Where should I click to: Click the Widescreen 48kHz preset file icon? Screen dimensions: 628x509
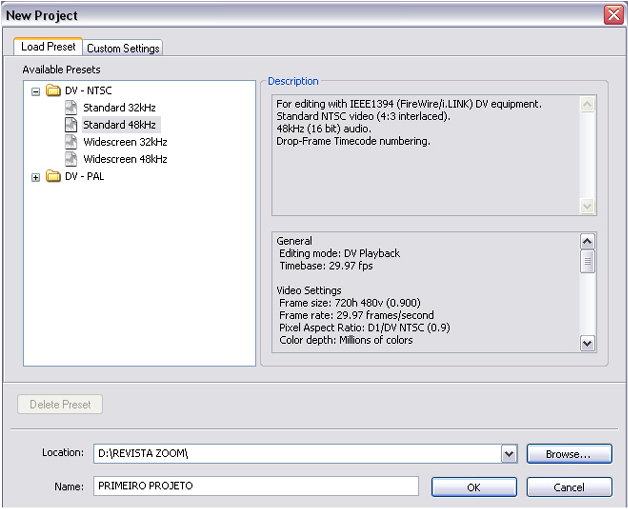[x=71, y=159]
